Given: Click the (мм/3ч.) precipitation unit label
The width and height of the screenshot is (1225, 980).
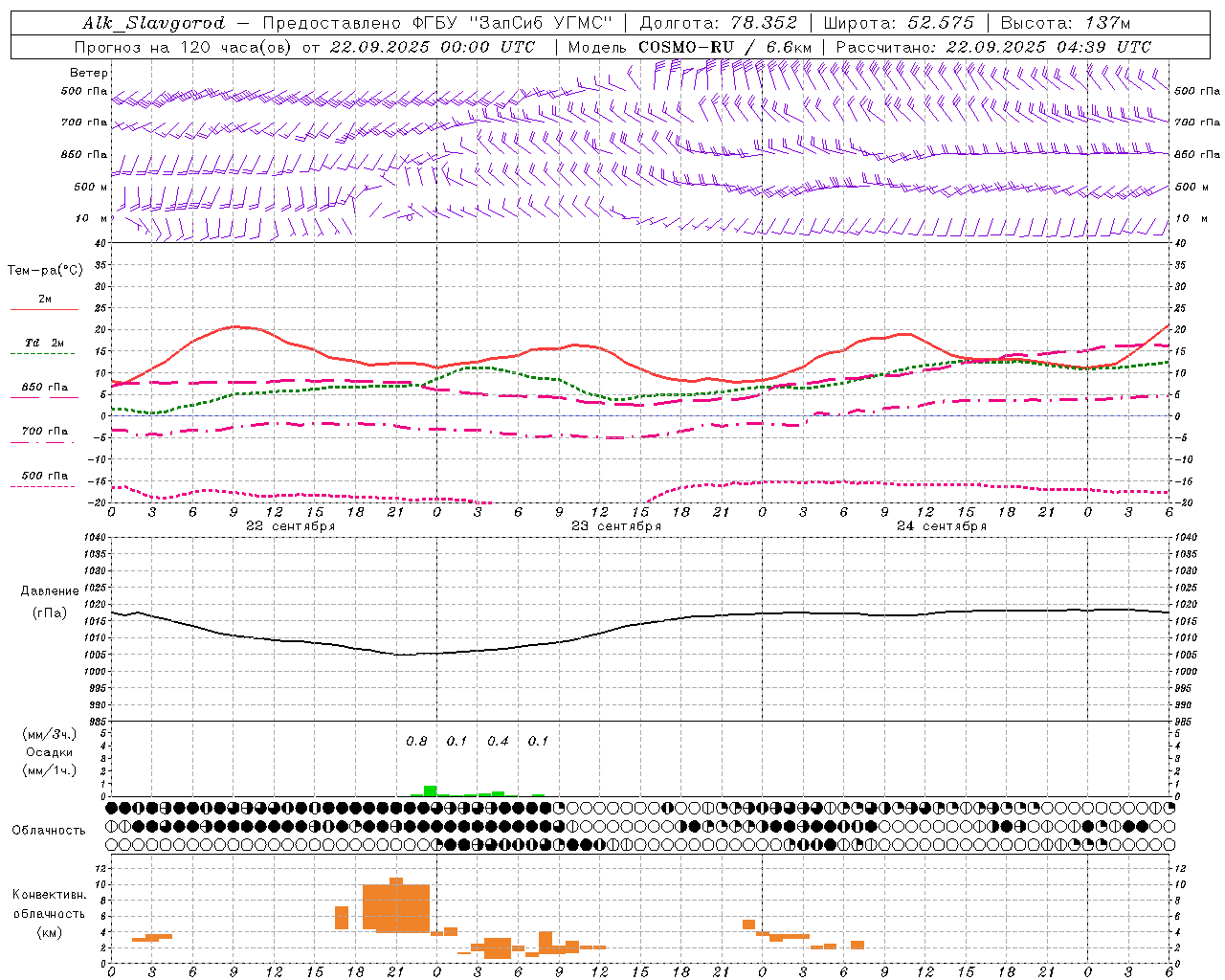Looking at the screenshot, I should (49, 734).
